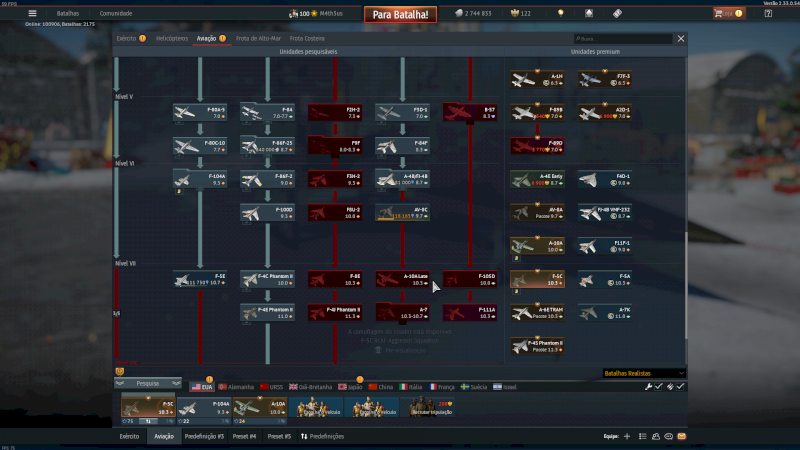
Task: Open the main hamburger menu
Action: click(32, 13)
